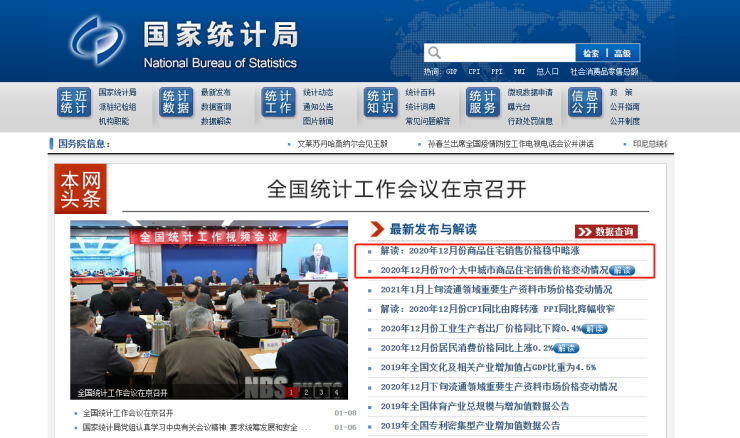Open 2019年全国体育产业总规模与增加值数据公告
Viewport: 740px width, 438px height.
pos(475,406)
